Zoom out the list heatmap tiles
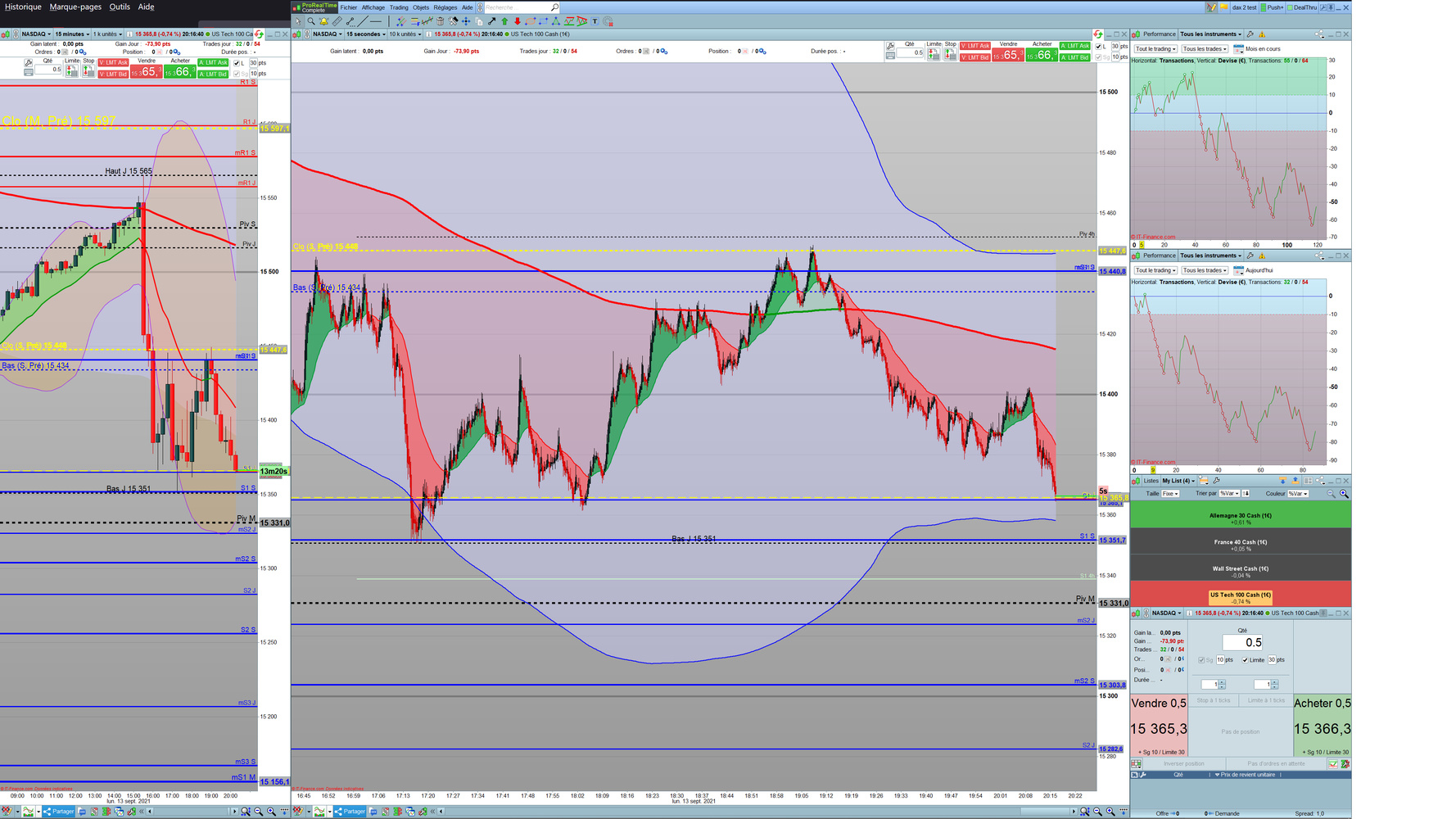 (x=1331, y=494)
